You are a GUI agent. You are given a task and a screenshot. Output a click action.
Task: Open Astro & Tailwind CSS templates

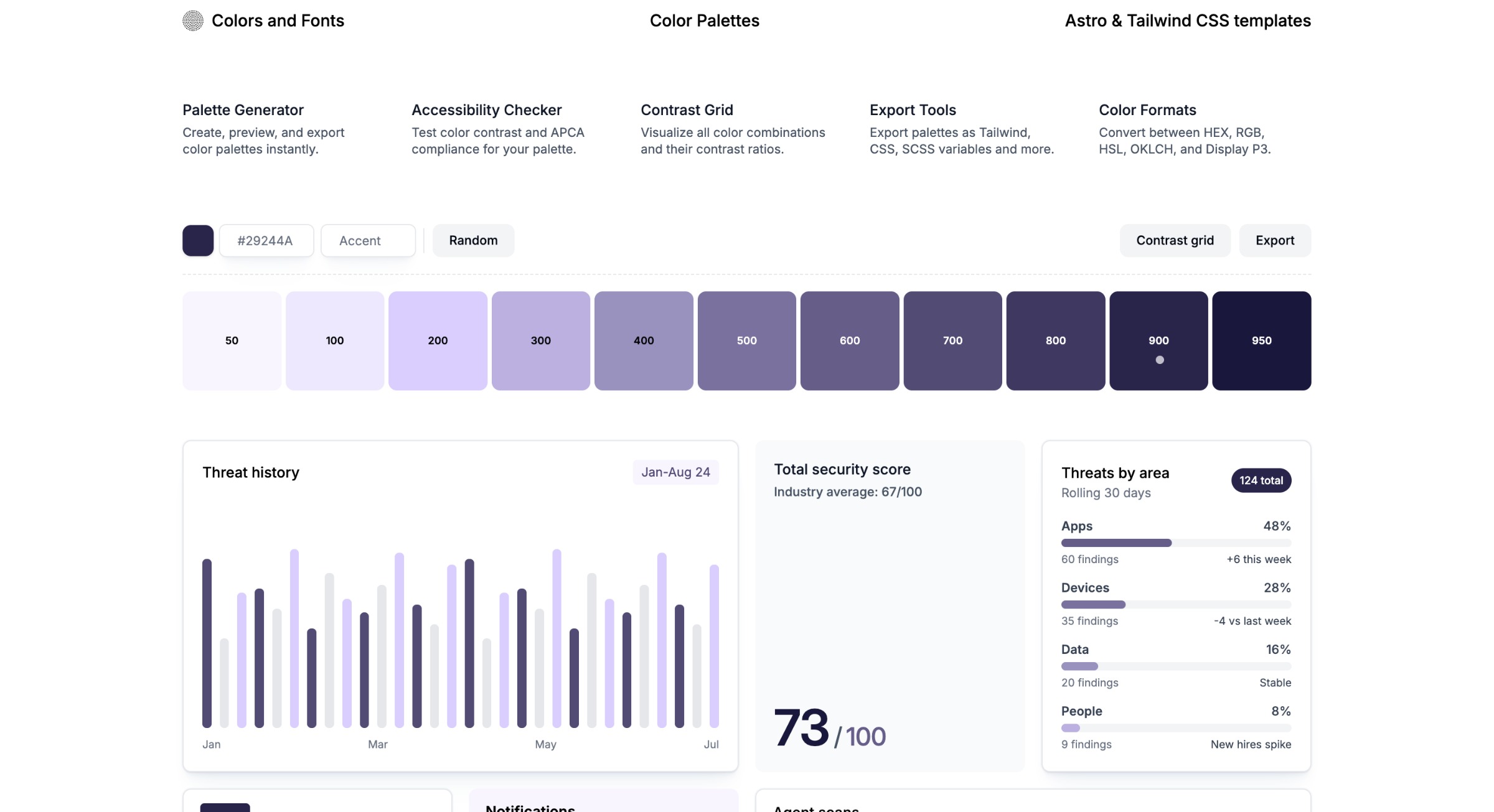pyautogui.click(x=1187, y=21)
